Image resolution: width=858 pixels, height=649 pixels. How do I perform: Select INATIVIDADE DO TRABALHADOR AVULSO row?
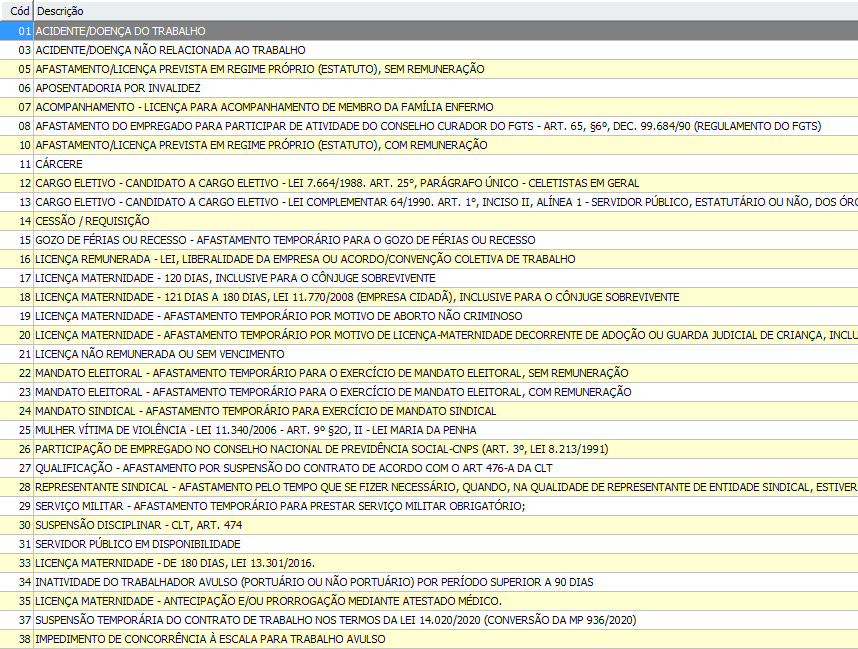(429, 583)
